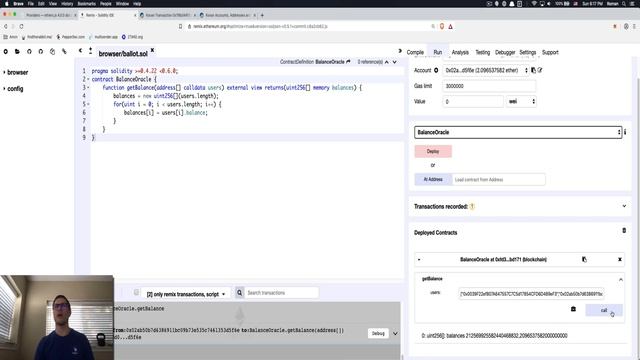Screen dimensions: 640x360
Task: Clear all deployed contracts with the trash icon
Action: click(x=624, y=231)
